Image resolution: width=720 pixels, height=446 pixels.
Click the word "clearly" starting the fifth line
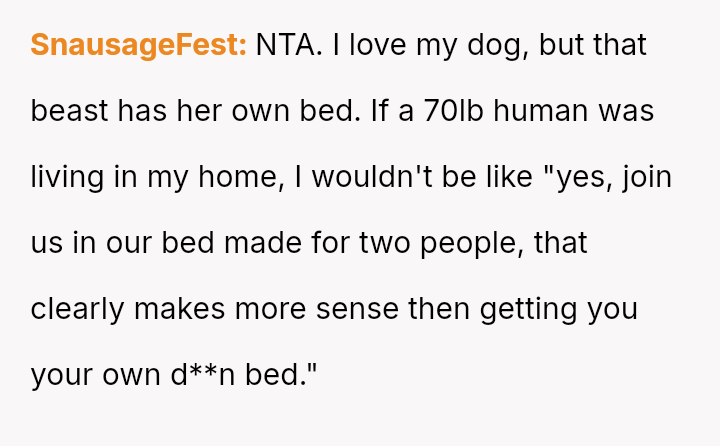(78, 309)
